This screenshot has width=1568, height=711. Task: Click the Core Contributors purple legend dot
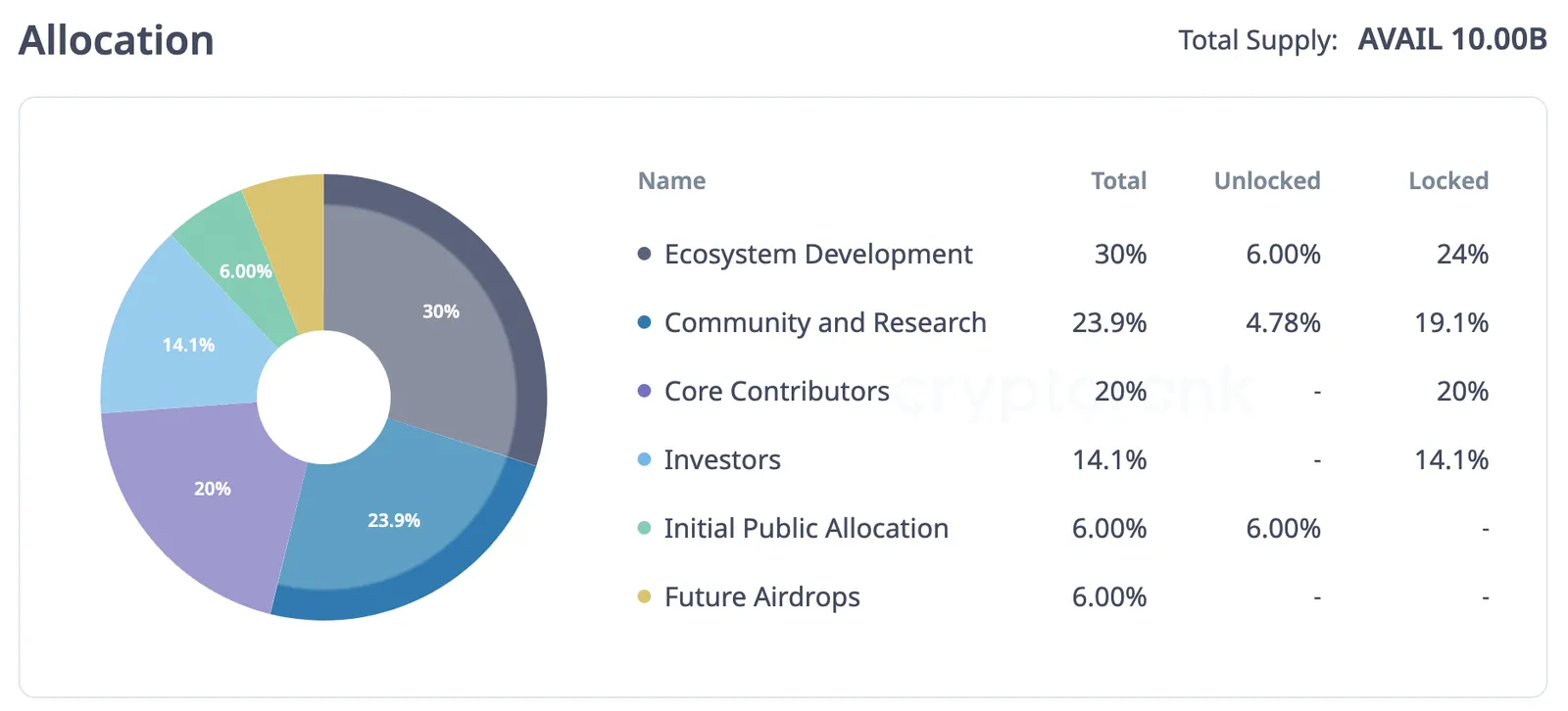tap(644, 391)
